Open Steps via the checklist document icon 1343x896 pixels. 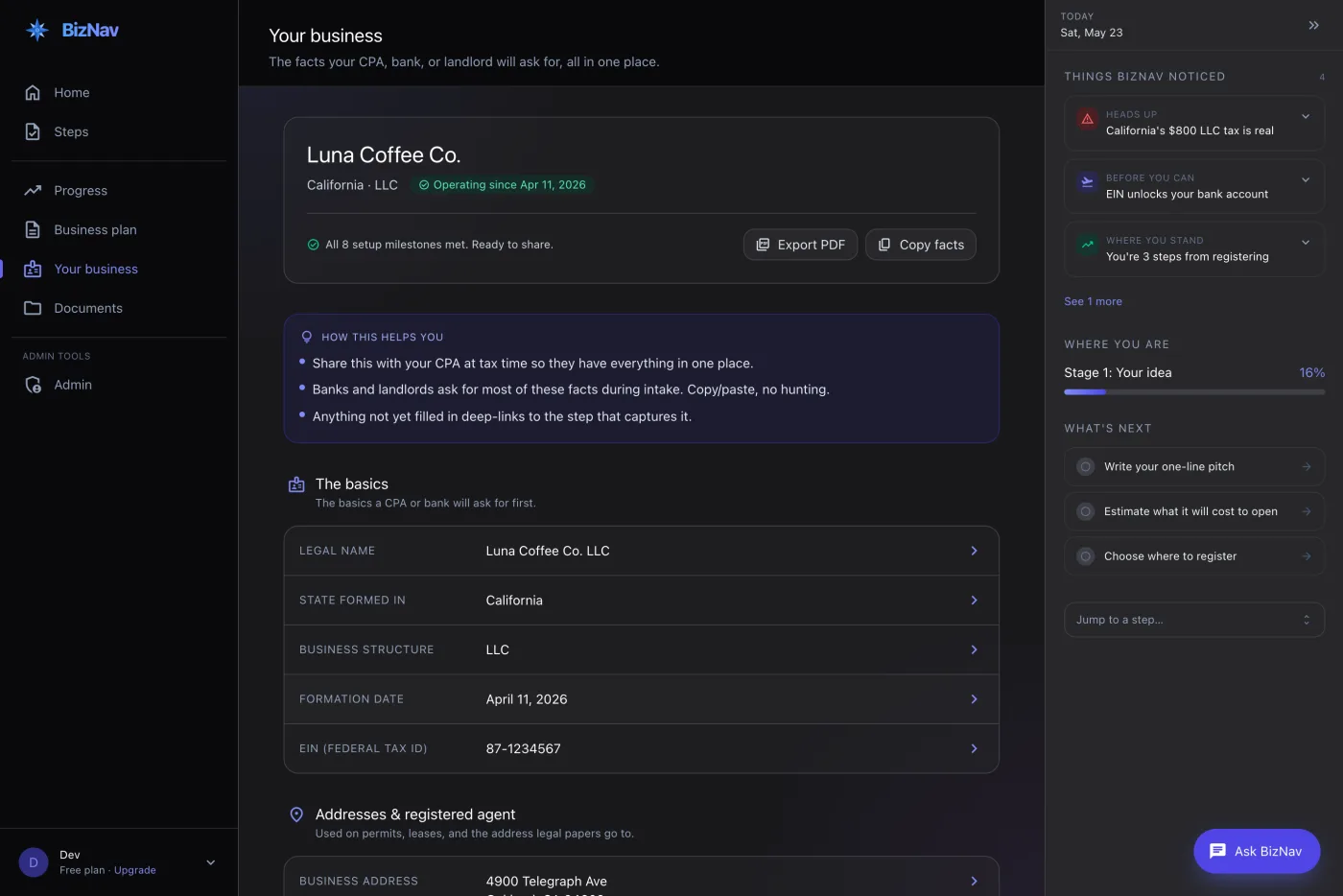[33, 131]
